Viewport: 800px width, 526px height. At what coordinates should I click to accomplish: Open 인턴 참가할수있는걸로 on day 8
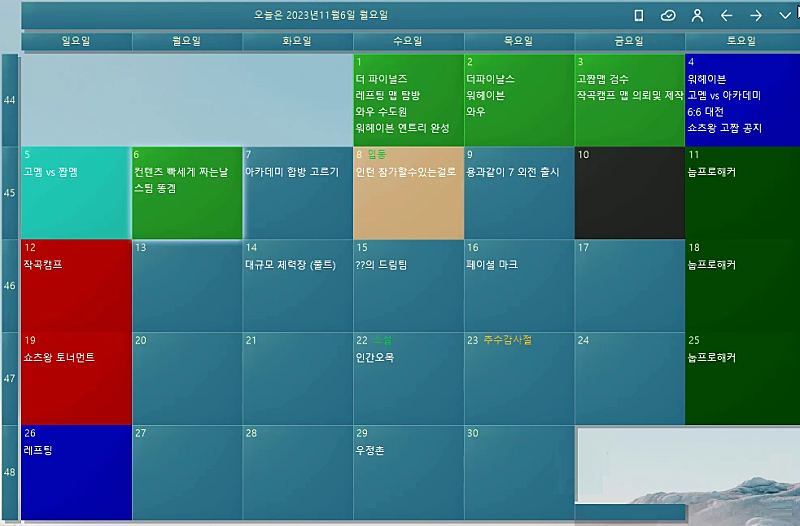406,172
